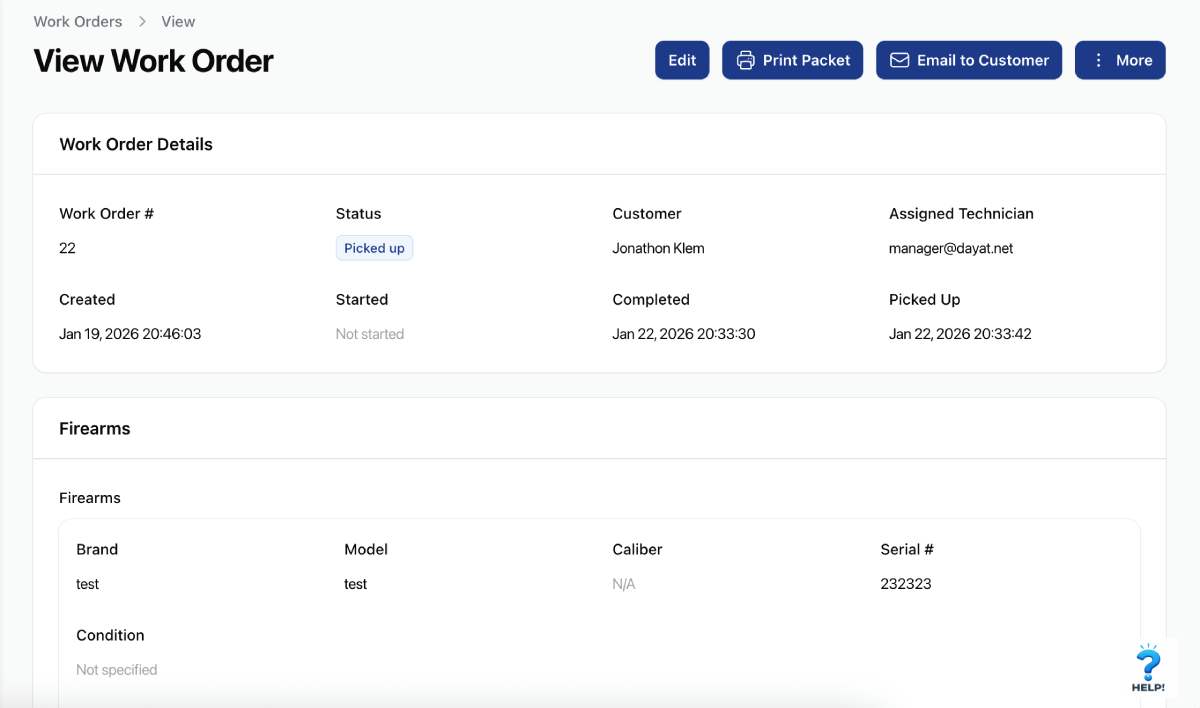Click the envelope icon on Email to Customer

pos(901,60)
